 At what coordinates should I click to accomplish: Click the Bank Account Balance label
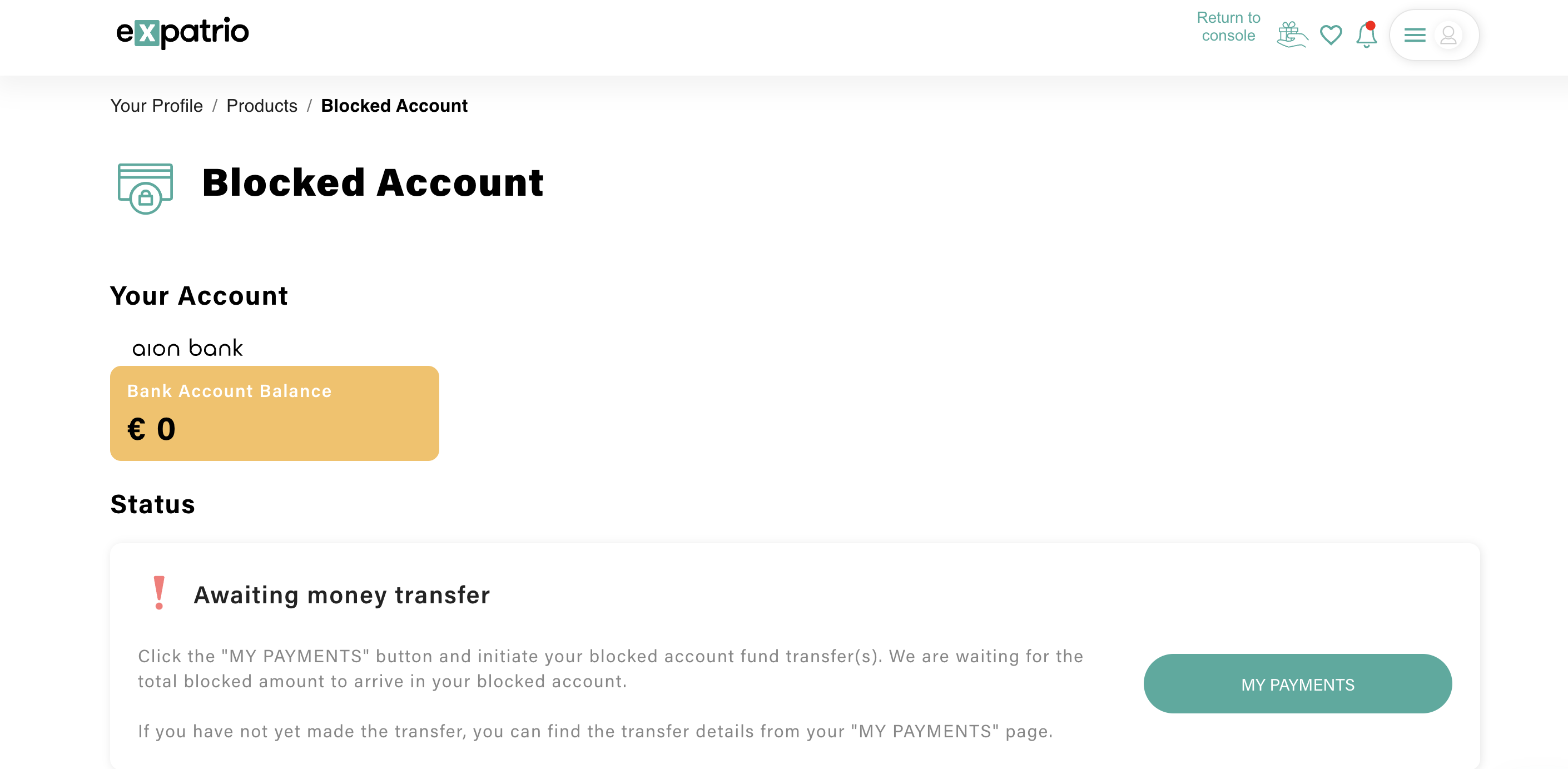tap(229, 391)
